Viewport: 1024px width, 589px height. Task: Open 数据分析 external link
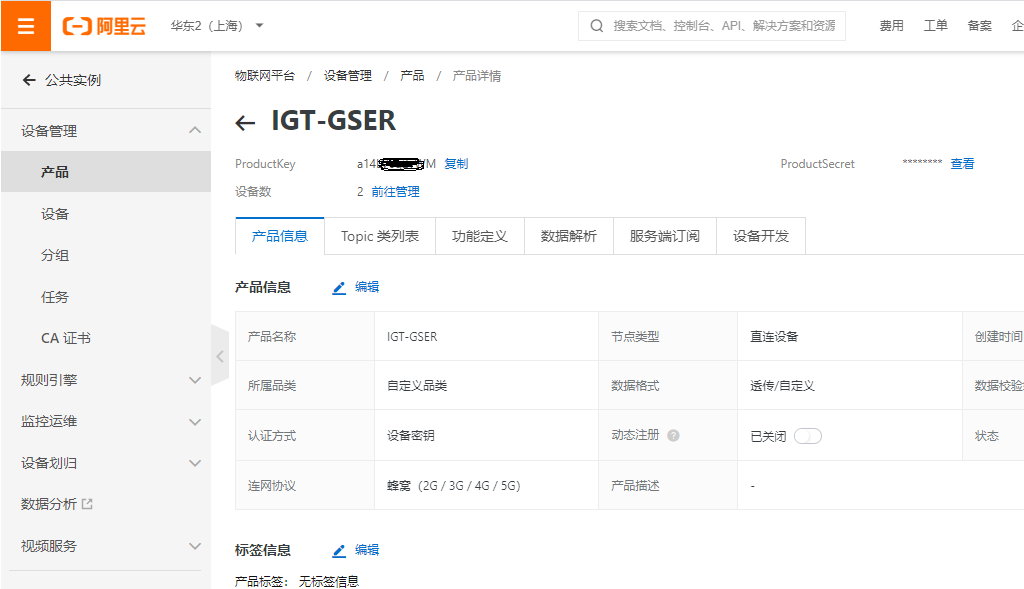49,503
